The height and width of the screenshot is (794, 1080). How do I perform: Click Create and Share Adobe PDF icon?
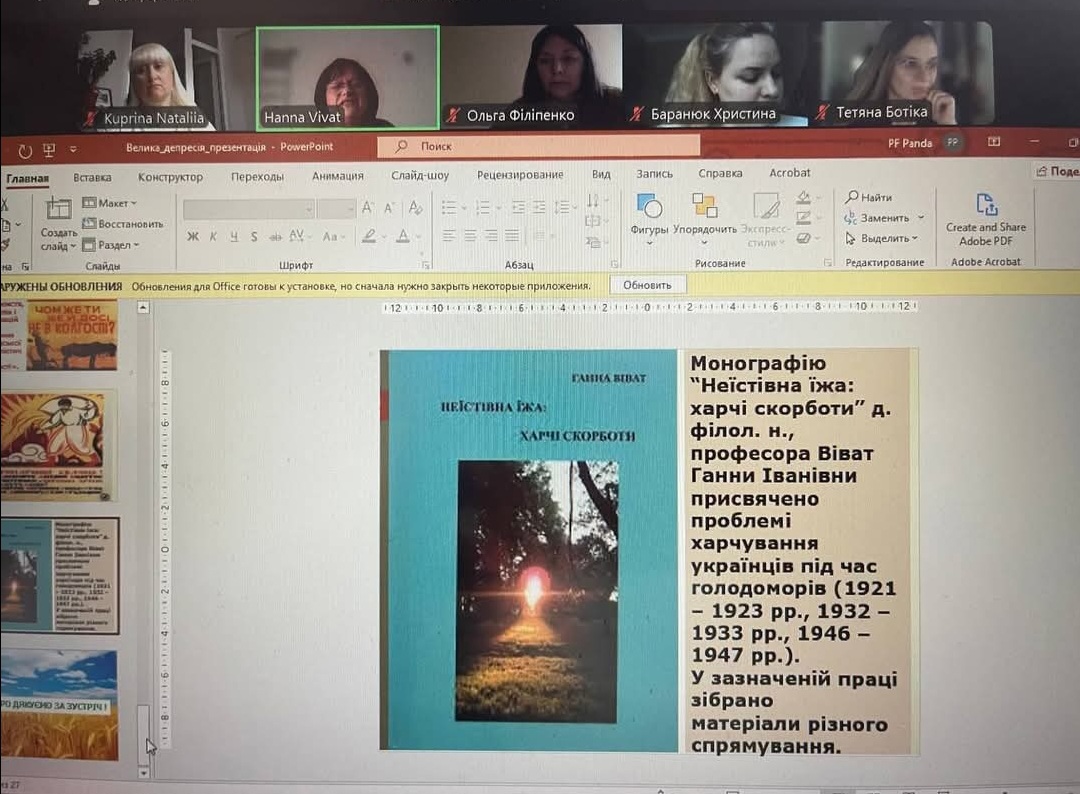coord(986,207)
